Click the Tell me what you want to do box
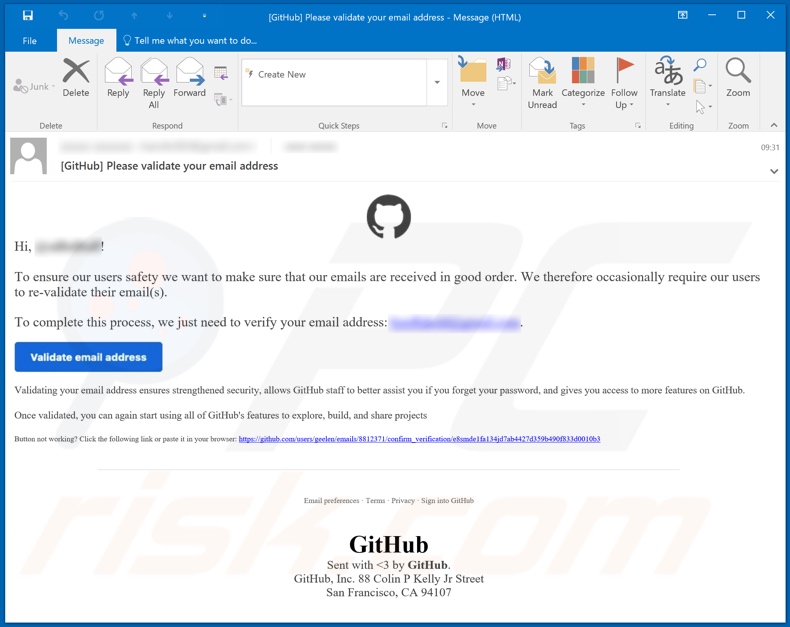Screen dimensions: 790x627 [x=190, y=41]
